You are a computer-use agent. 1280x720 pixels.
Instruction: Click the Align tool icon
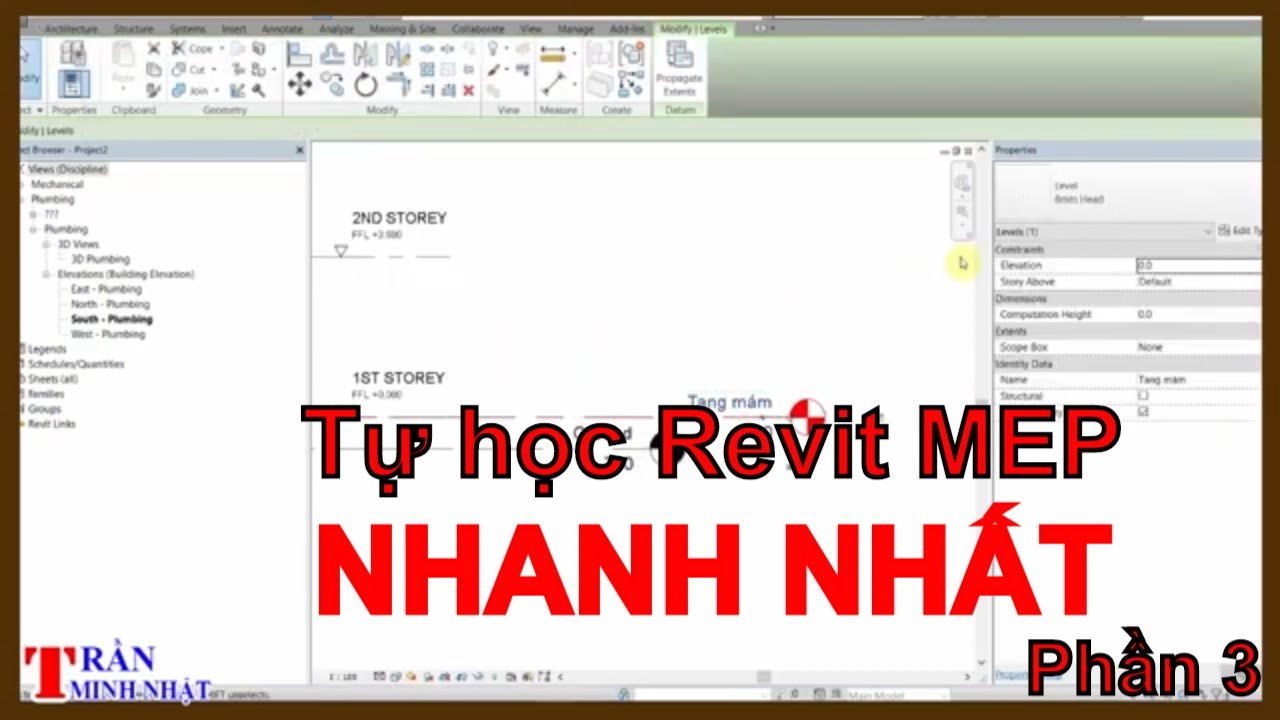pos(299,52)
